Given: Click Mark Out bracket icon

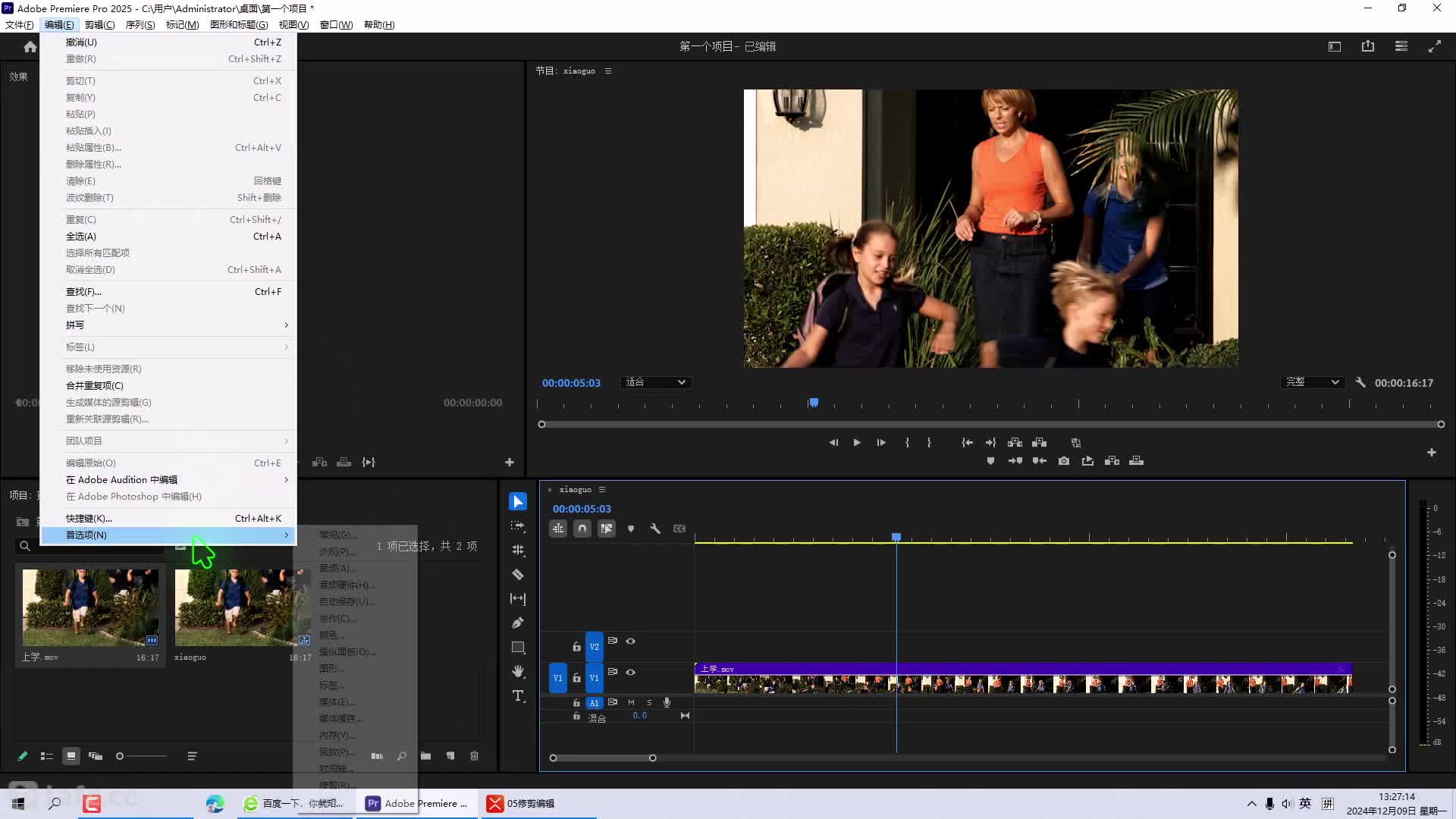Looking at the screenshot, I should pos(929,442).
